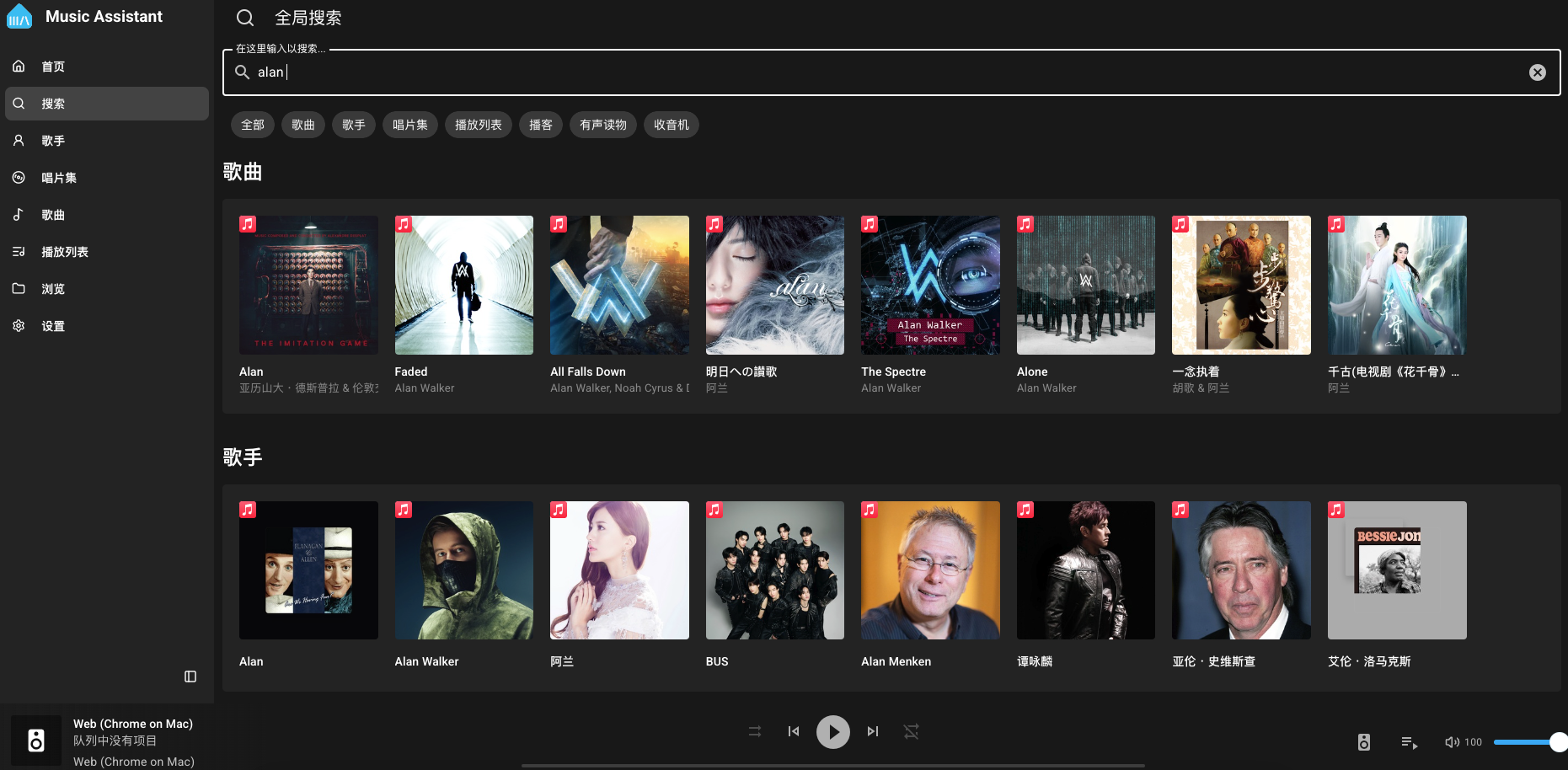Filter results by 全部

(x=253, y=125)
